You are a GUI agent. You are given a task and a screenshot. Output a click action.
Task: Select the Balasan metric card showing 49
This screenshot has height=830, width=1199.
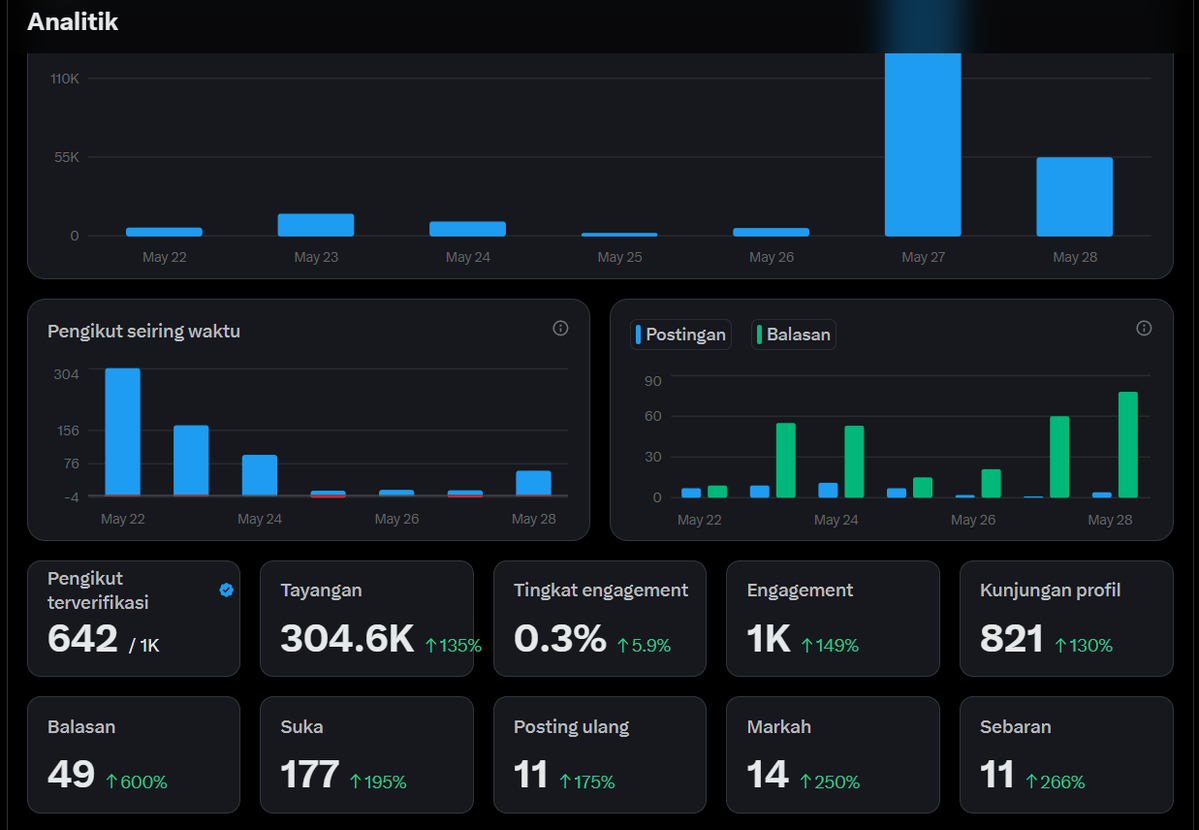134,755
